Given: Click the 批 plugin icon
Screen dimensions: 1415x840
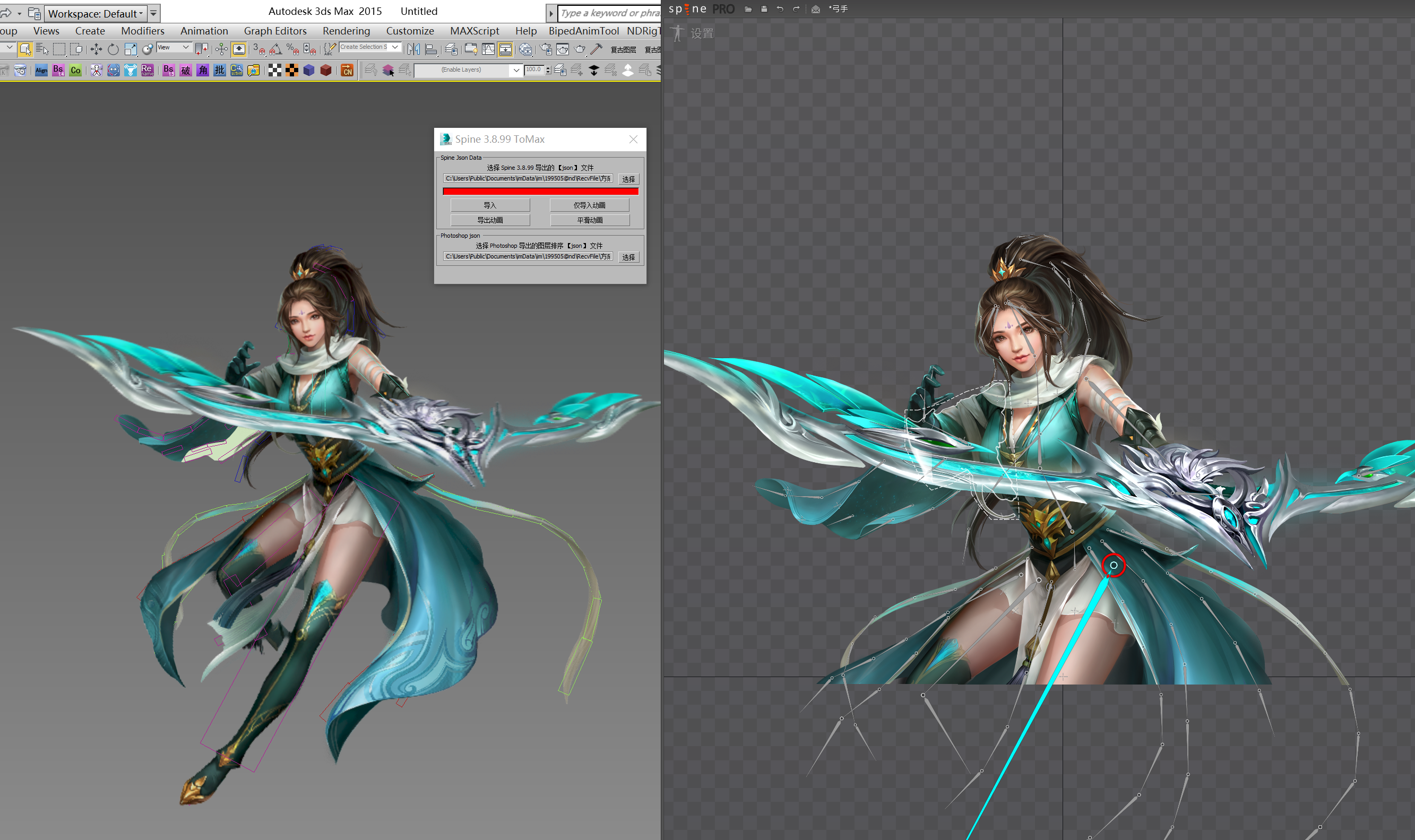Looking at the screenshot, I should [220, 71].
